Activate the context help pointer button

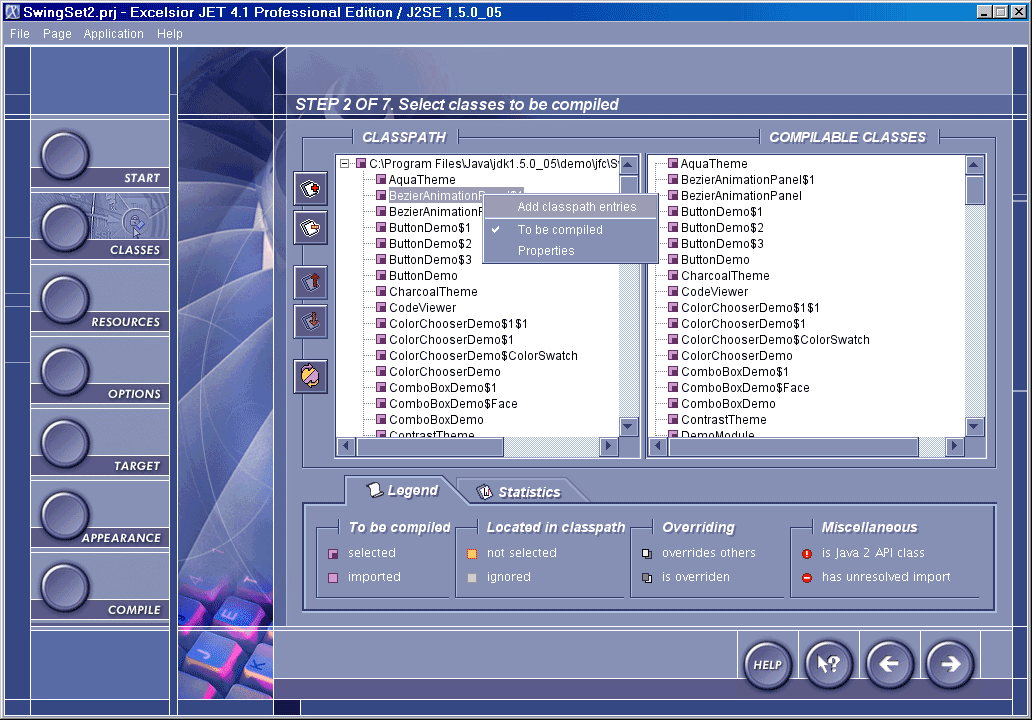(x=829, y=665)
